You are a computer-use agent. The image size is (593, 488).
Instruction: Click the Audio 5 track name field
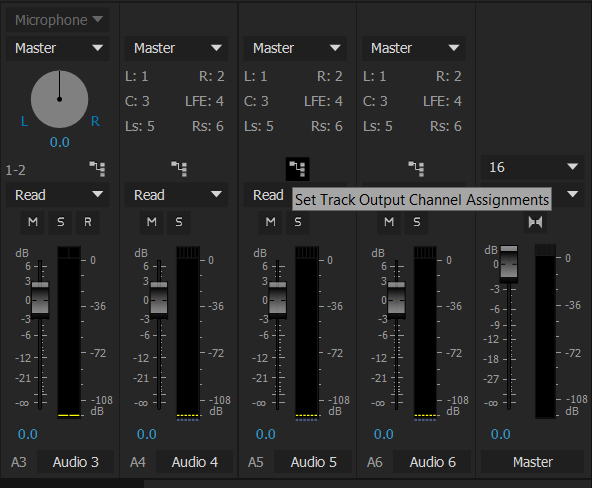click(313, 462)
